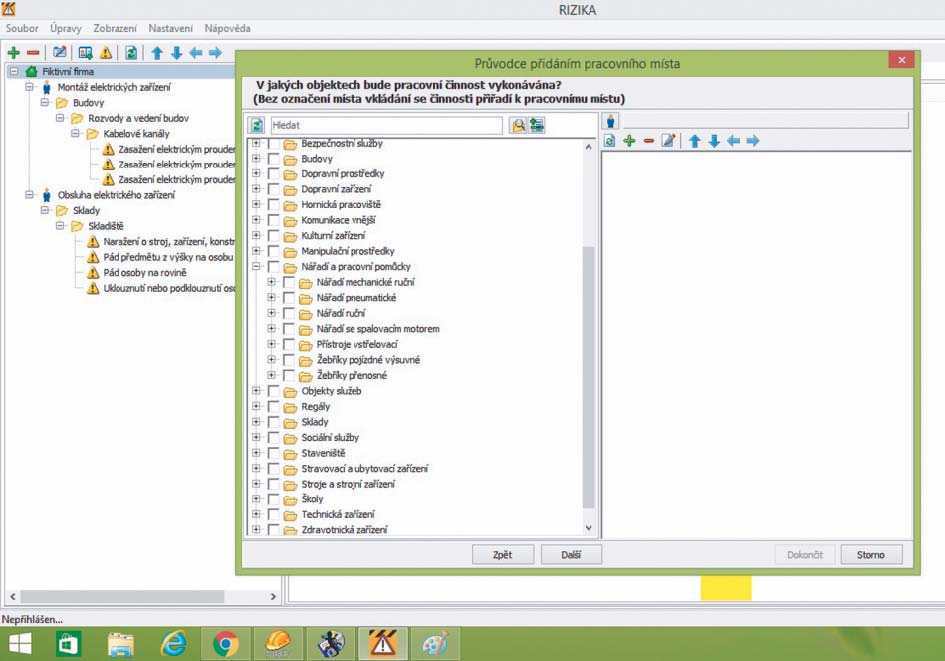Check the Budovy checkbox in wizard tree

point(274,159)
